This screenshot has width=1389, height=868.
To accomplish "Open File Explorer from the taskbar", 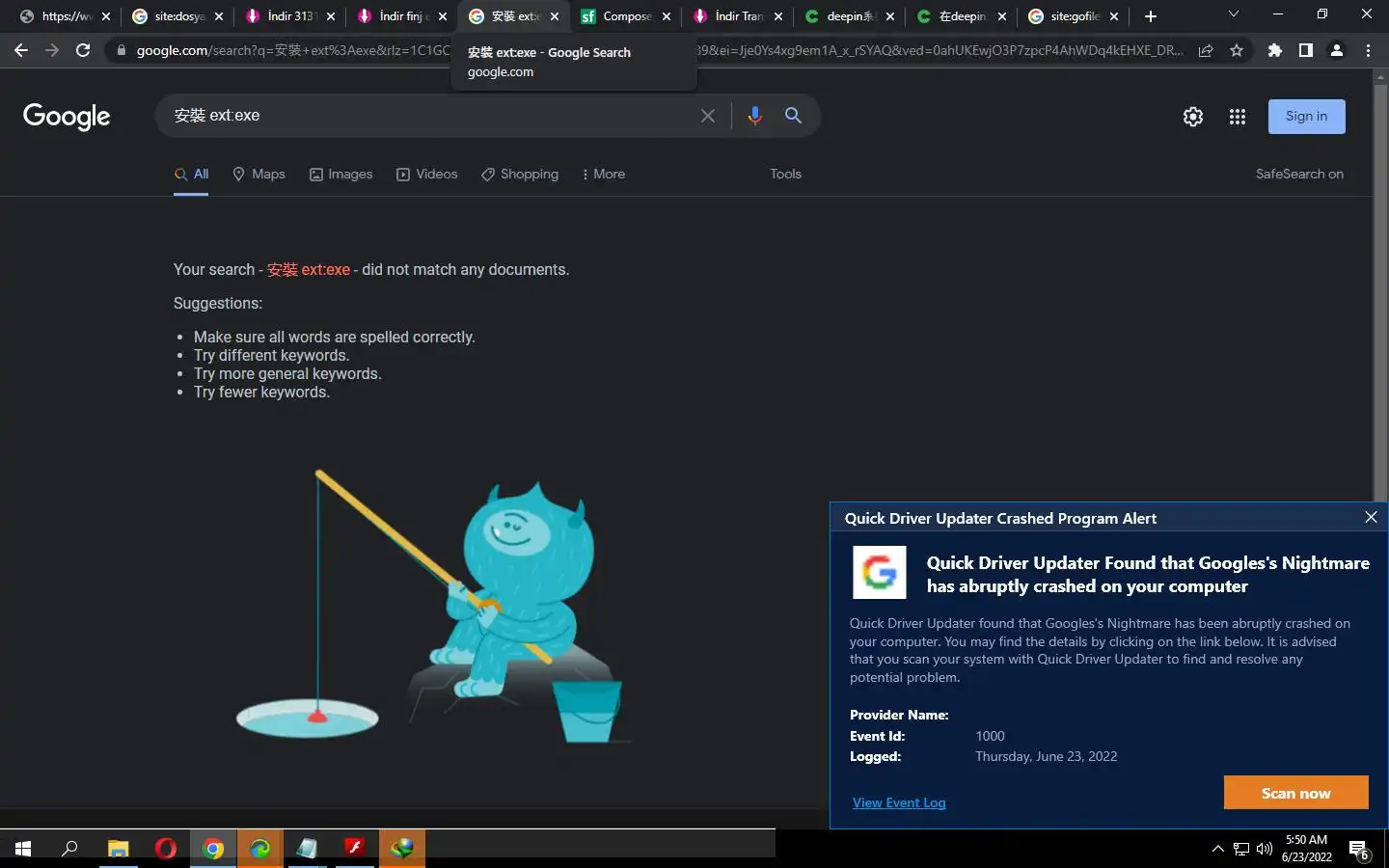I will [x=118, y=849].
